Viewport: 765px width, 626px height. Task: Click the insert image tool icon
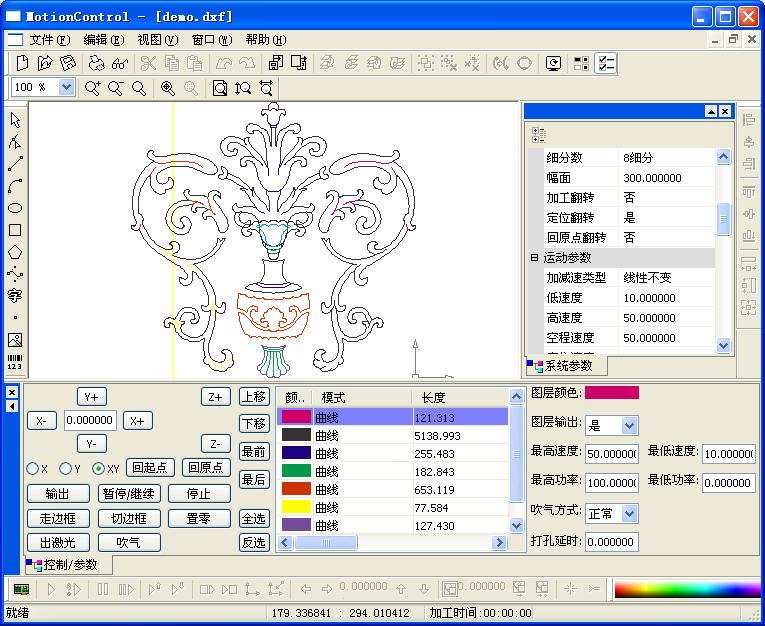(15, 340)
